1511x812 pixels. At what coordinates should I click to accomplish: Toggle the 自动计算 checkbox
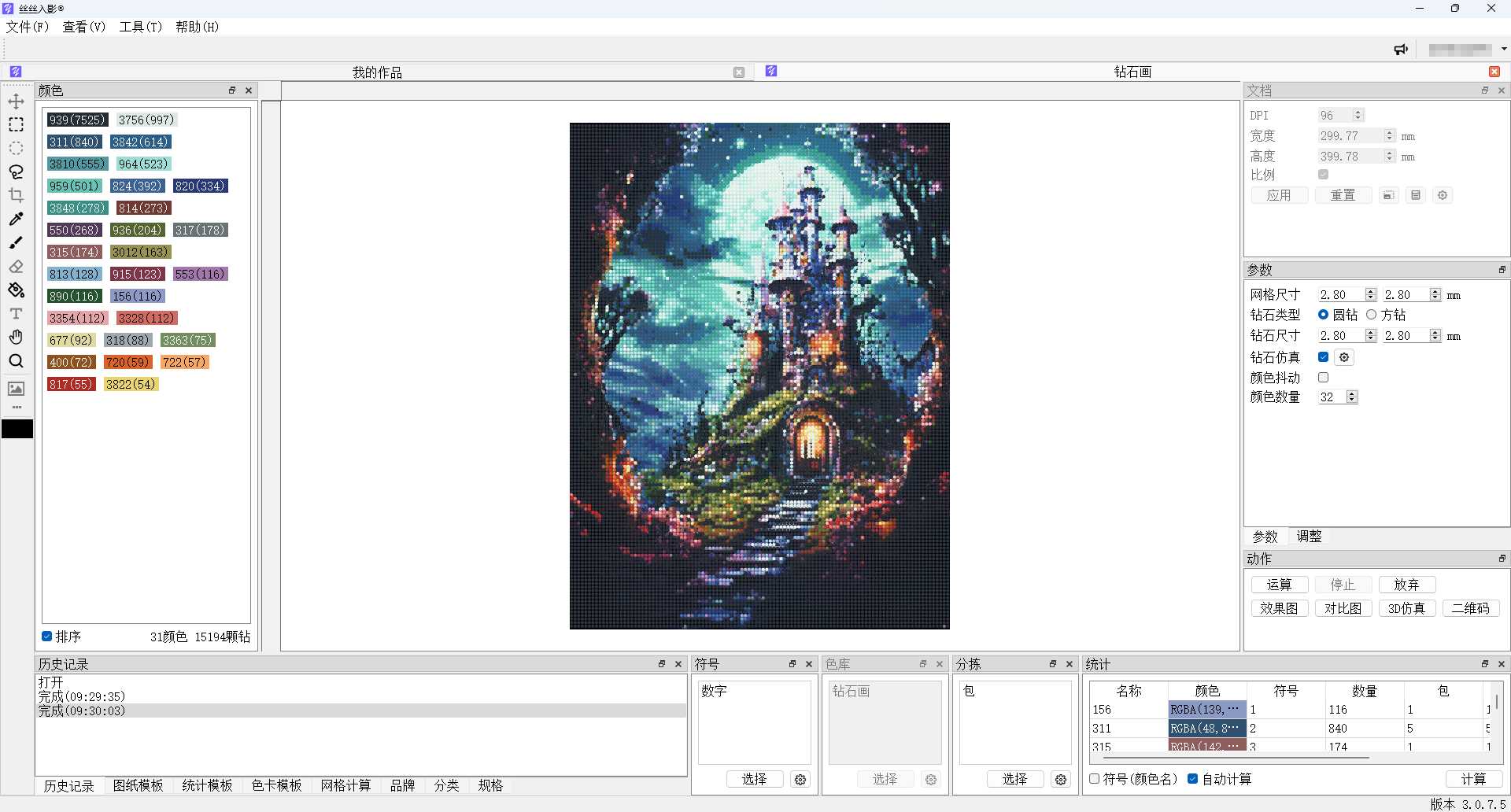pyautogui.click(x=1193, y=779)
